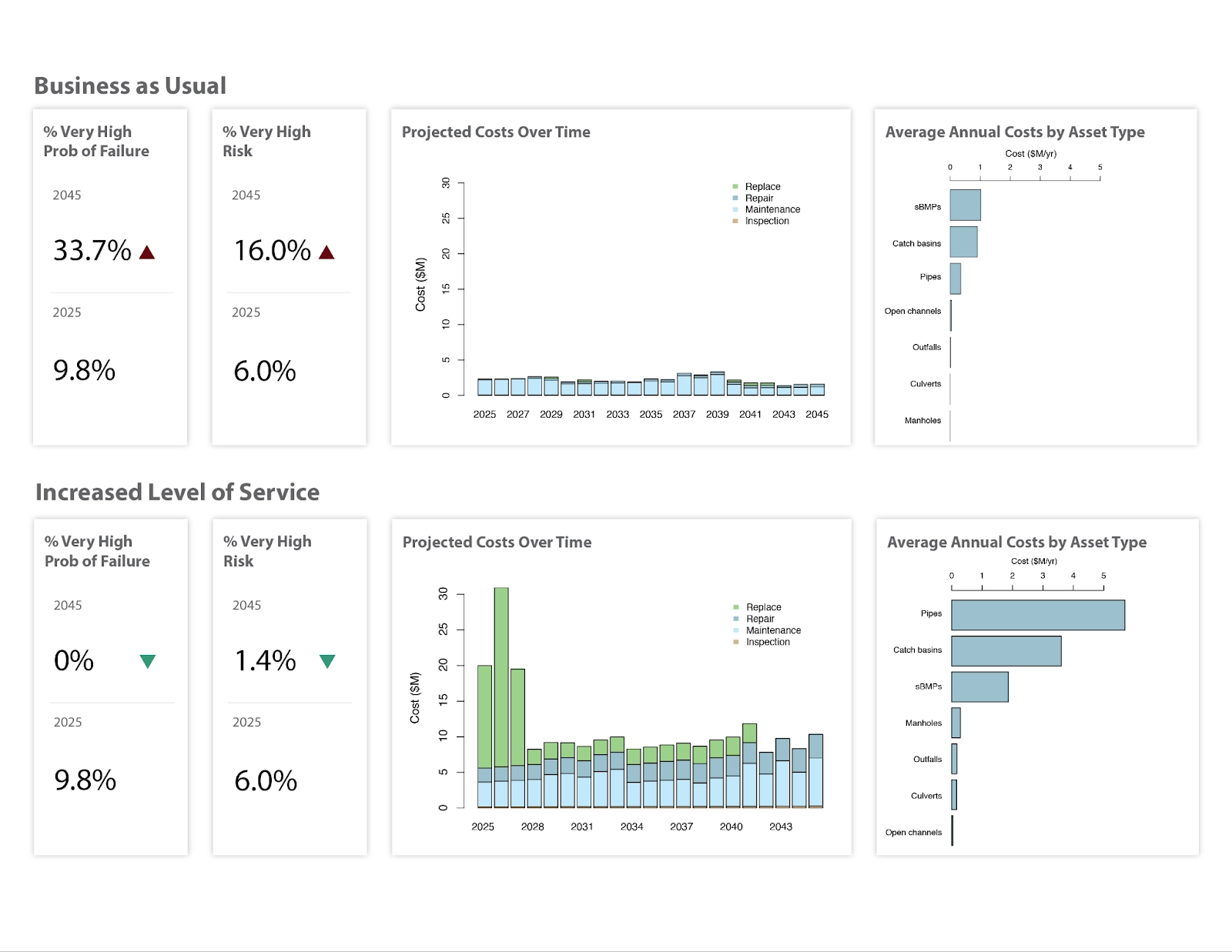This screenshot has width=1232, height=952.
Task: Click the red up arrow beside 16.0%
Action: 326,252
